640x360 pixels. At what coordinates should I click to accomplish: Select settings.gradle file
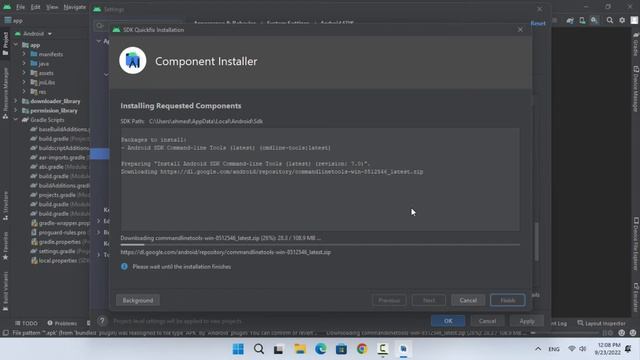[60, 251]
